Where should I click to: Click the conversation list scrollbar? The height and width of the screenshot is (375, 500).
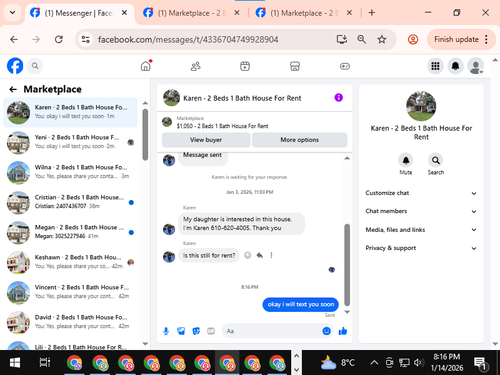(145, 135)
